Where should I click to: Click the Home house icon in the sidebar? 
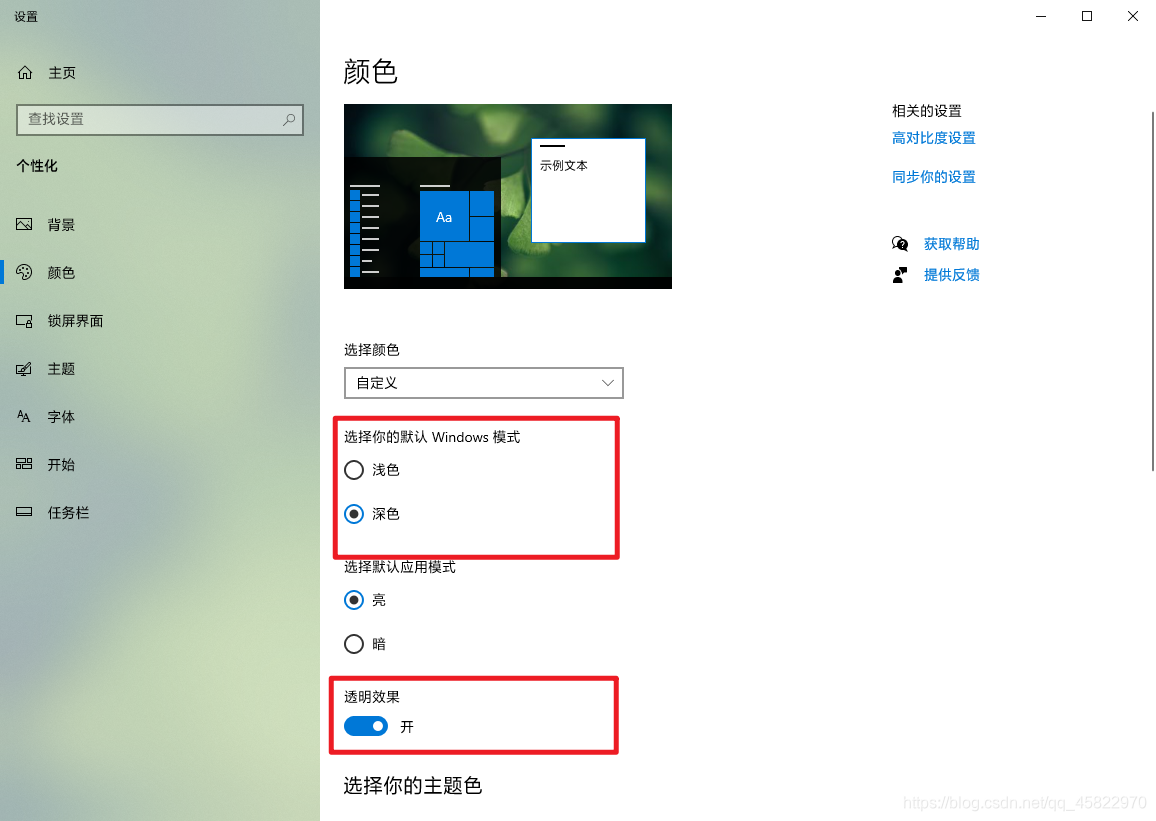(x=25, y=72)
